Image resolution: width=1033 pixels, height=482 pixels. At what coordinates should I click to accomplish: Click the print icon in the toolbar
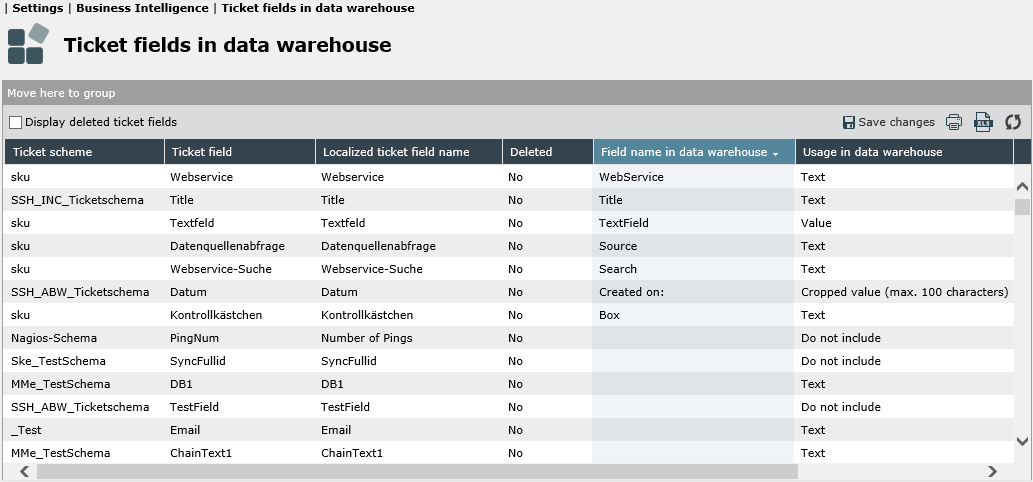(x=954, y=122)
